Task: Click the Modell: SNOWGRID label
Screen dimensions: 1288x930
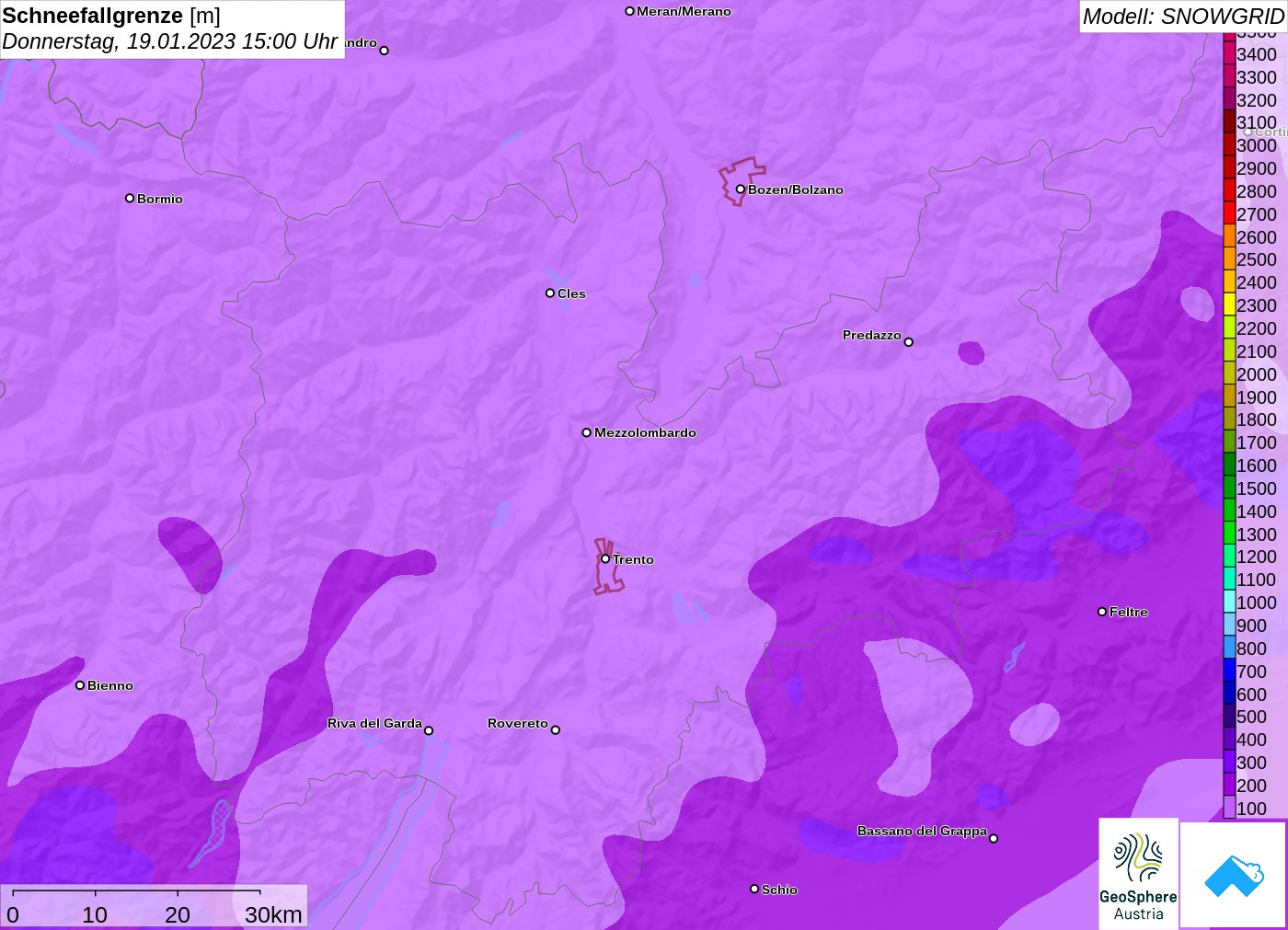Action: 1183,17
